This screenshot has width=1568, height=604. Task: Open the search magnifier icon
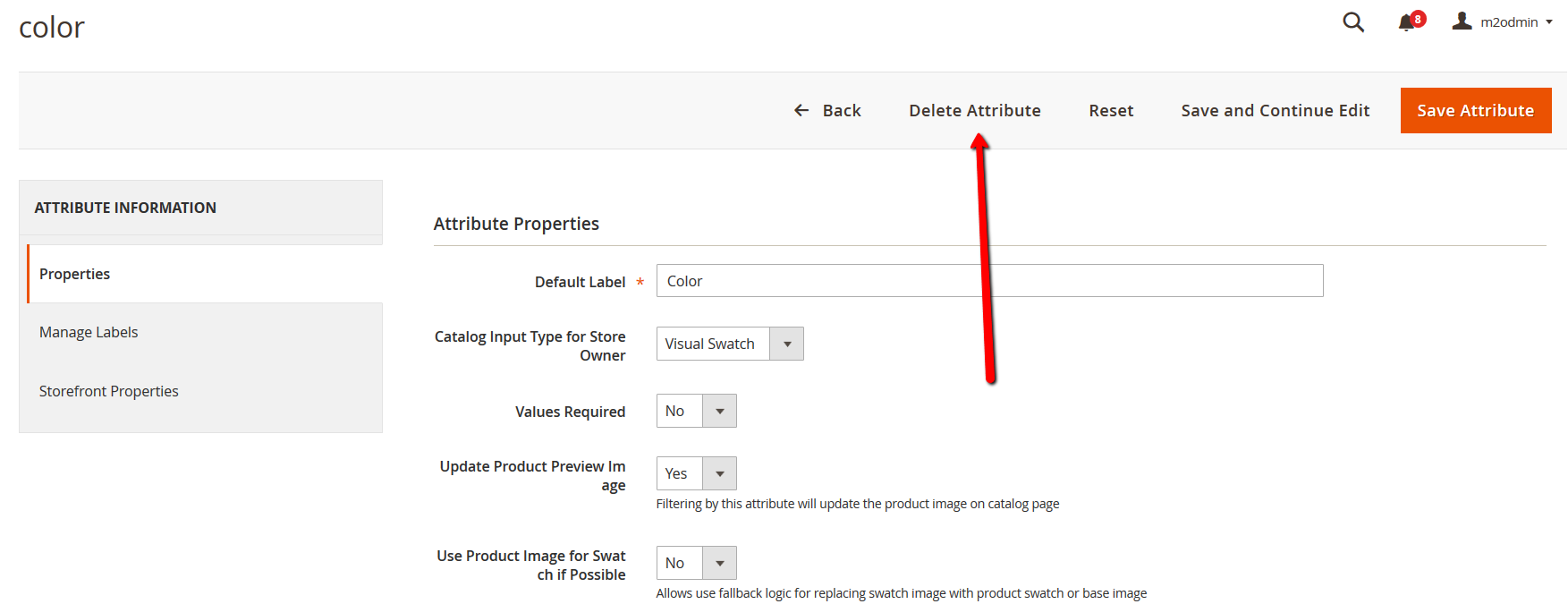pos(1353,21)
